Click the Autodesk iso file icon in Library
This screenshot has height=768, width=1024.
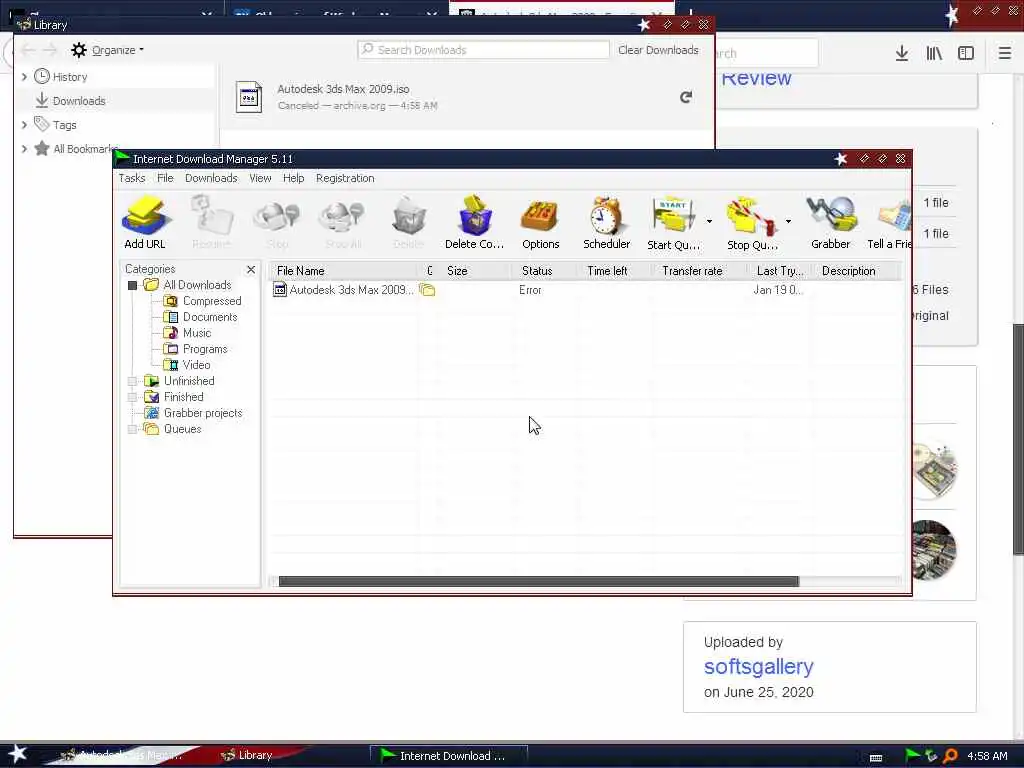249,97
